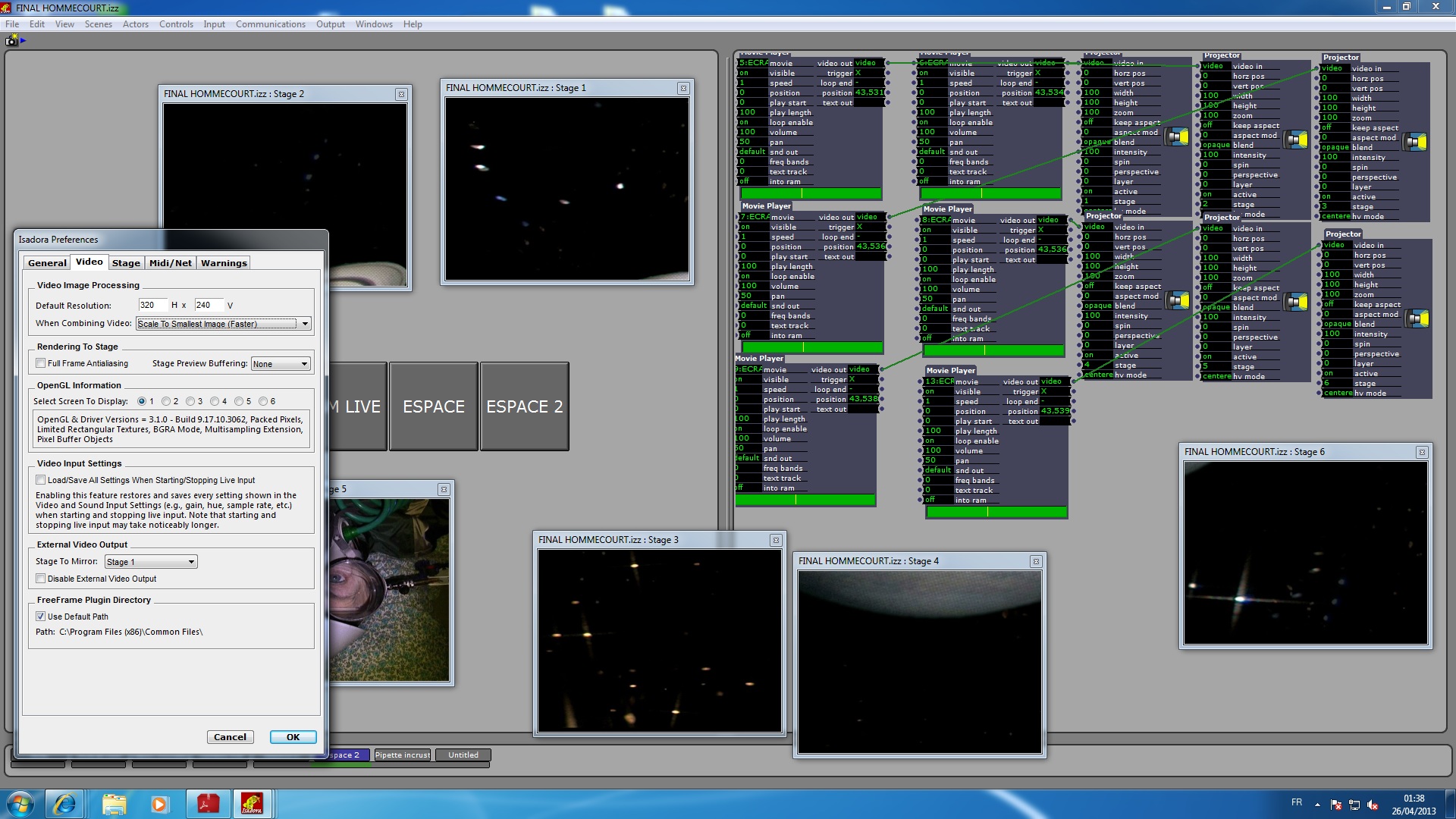The width and height of the screenshot is (1456, 819).
Task: Launch Internet Explorer from the taskbar
Action: pyautogui.click(x=64, y=803)
